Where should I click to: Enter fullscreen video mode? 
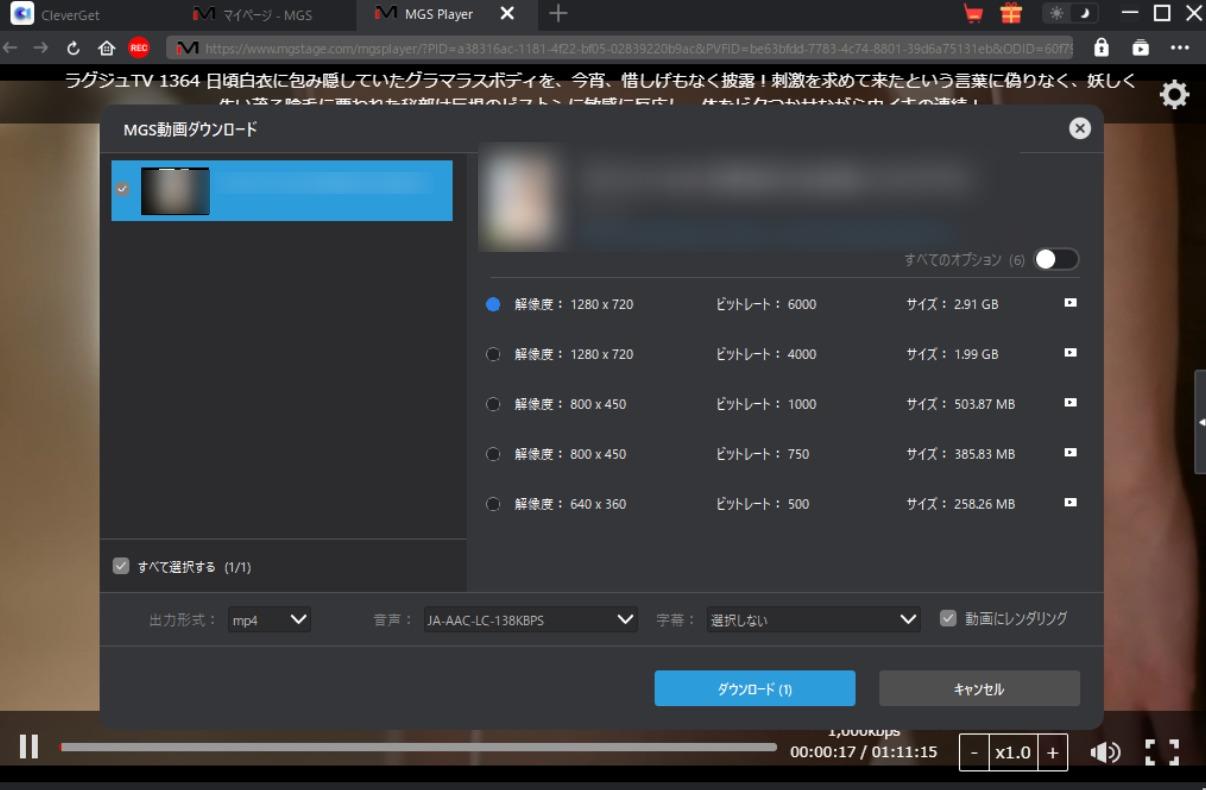click(1162, 752)
